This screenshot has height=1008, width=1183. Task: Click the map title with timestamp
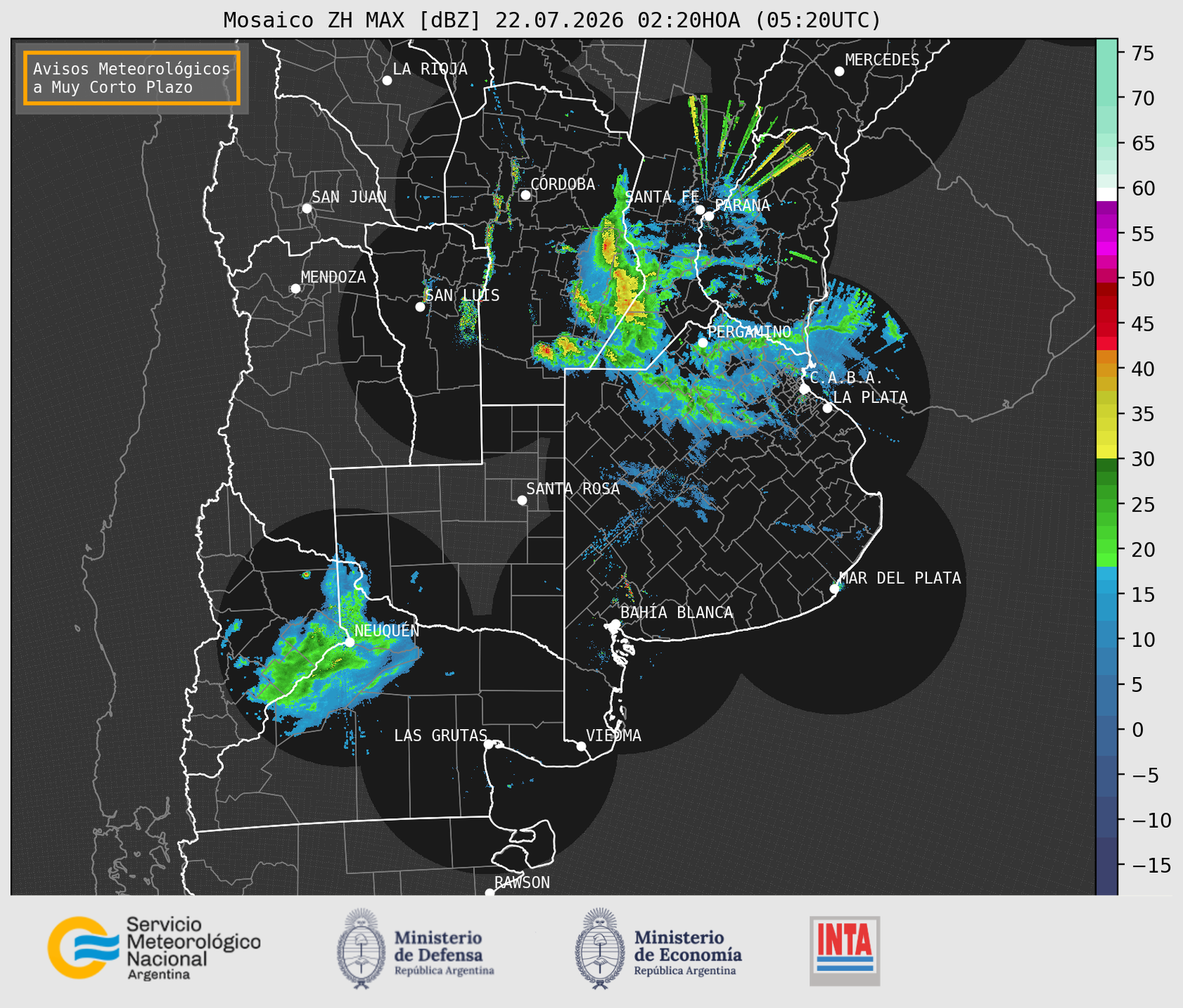(552, 20)
